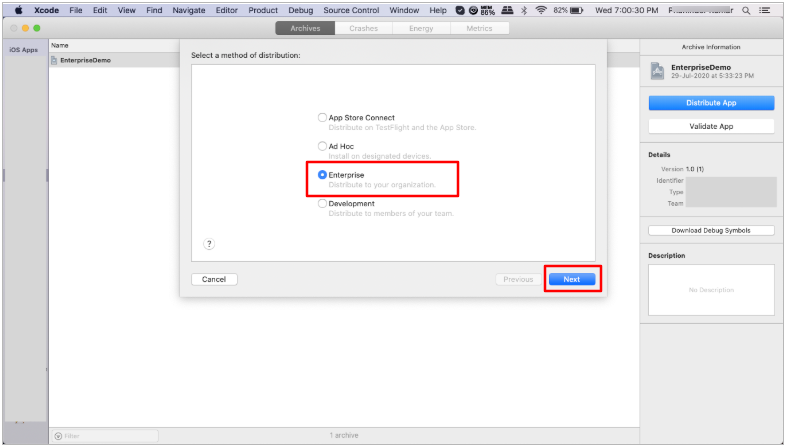Click the Previous button
The height and width of the screenshot is (447, 786).
[x=518, y=279]
